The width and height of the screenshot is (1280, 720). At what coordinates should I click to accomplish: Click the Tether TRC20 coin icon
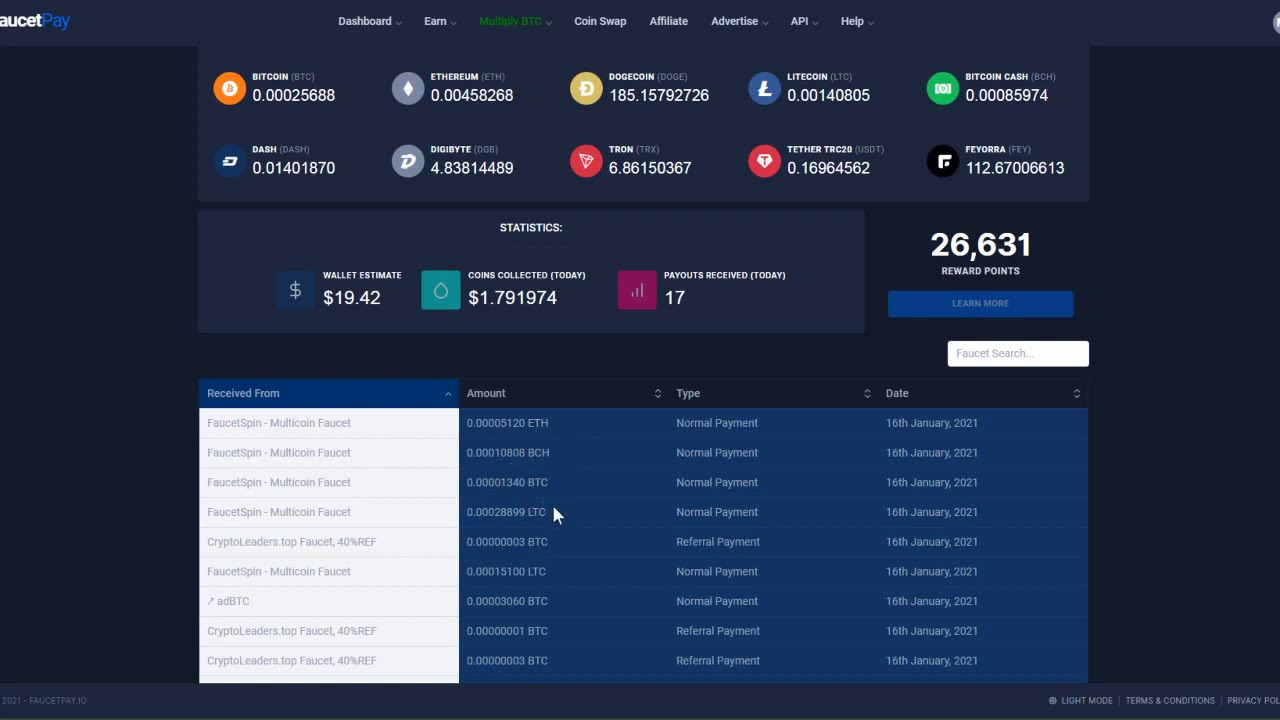[764, 161]
